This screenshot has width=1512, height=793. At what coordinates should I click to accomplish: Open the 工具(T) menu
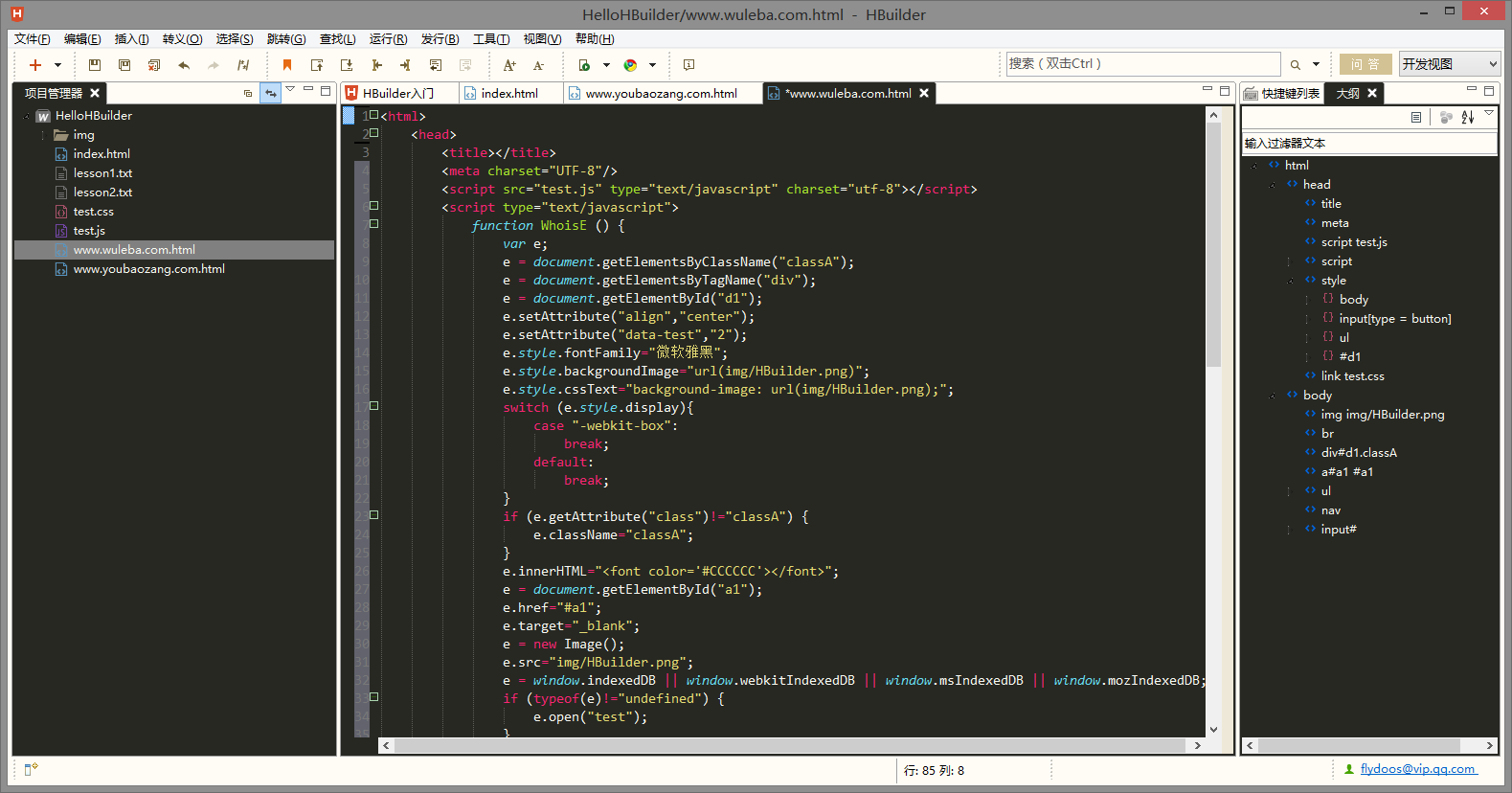click(x=491, y=39)
